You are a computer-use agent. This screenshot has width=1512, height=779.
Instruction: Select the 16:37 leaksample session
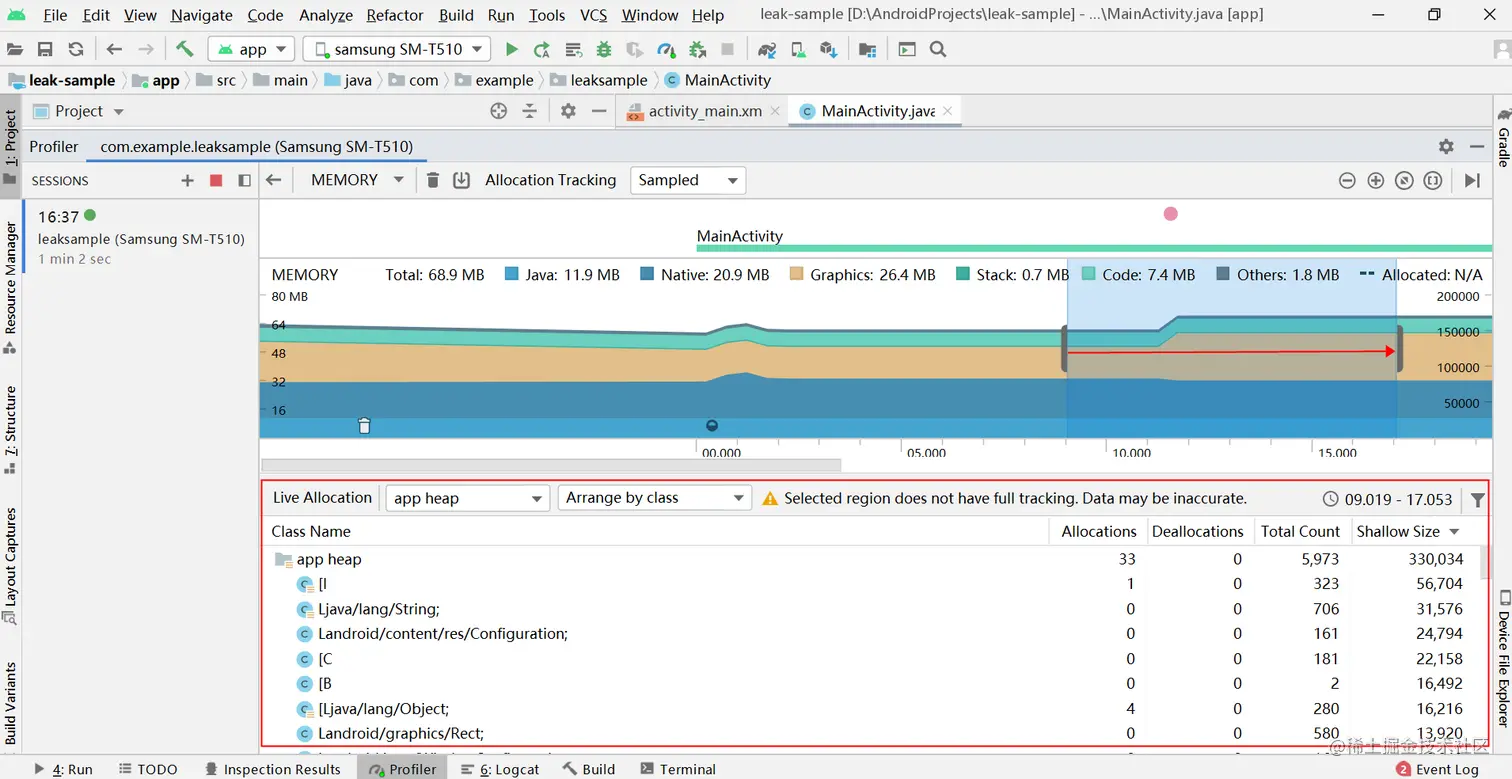pyautogui.click(x=140, y=238)
